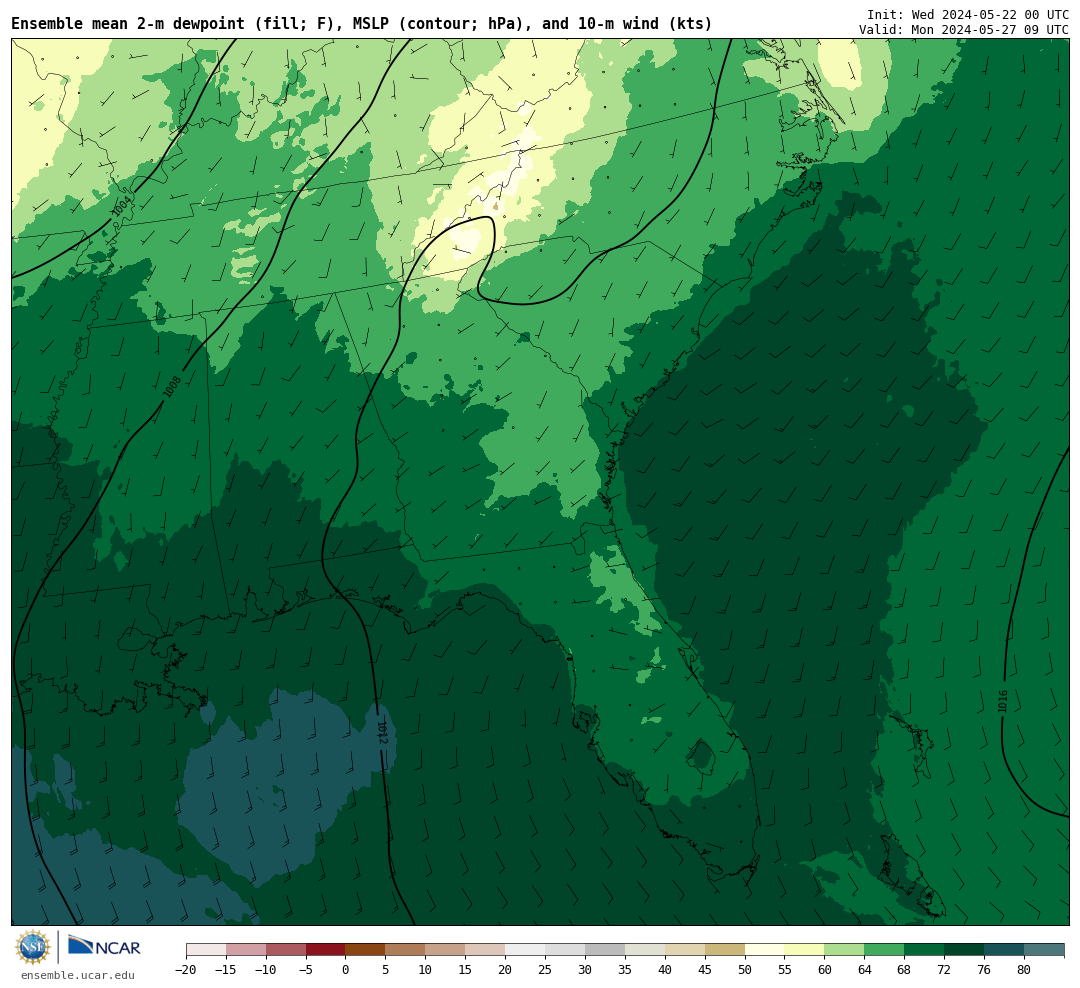Open the ensemble.ucar.edu text link
The image size is (1080, 988).
78,975
